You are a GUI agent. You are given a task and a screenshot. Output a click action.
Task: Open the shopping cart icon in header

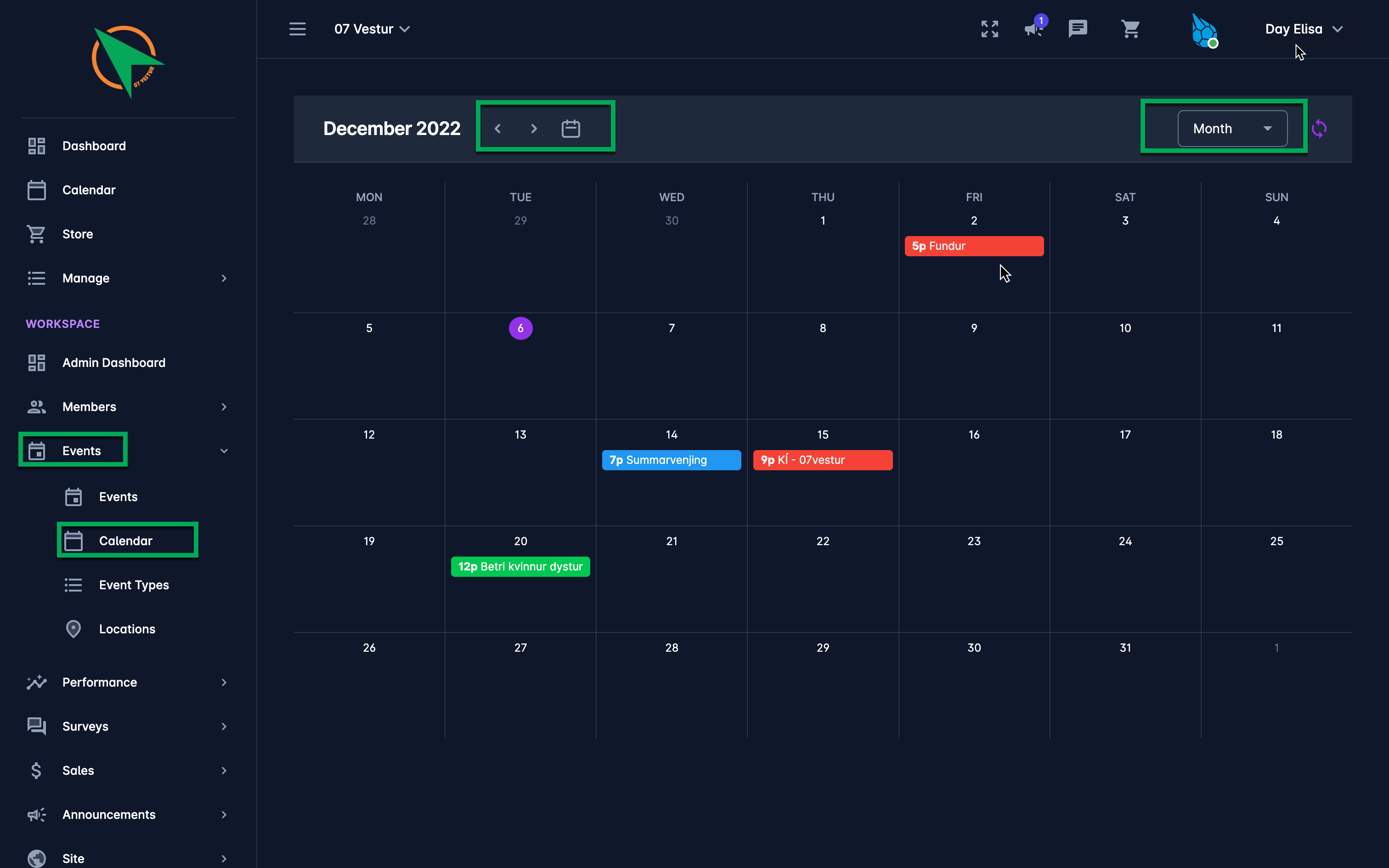coord(1130,28)
